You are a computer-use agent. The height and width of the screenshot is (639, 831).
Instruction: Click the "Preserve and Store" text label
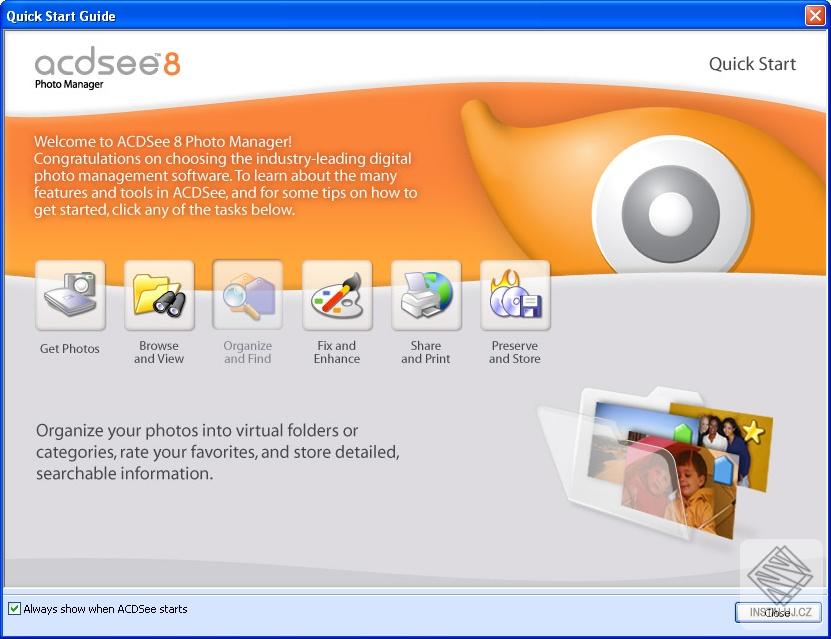tap(515, 352)
